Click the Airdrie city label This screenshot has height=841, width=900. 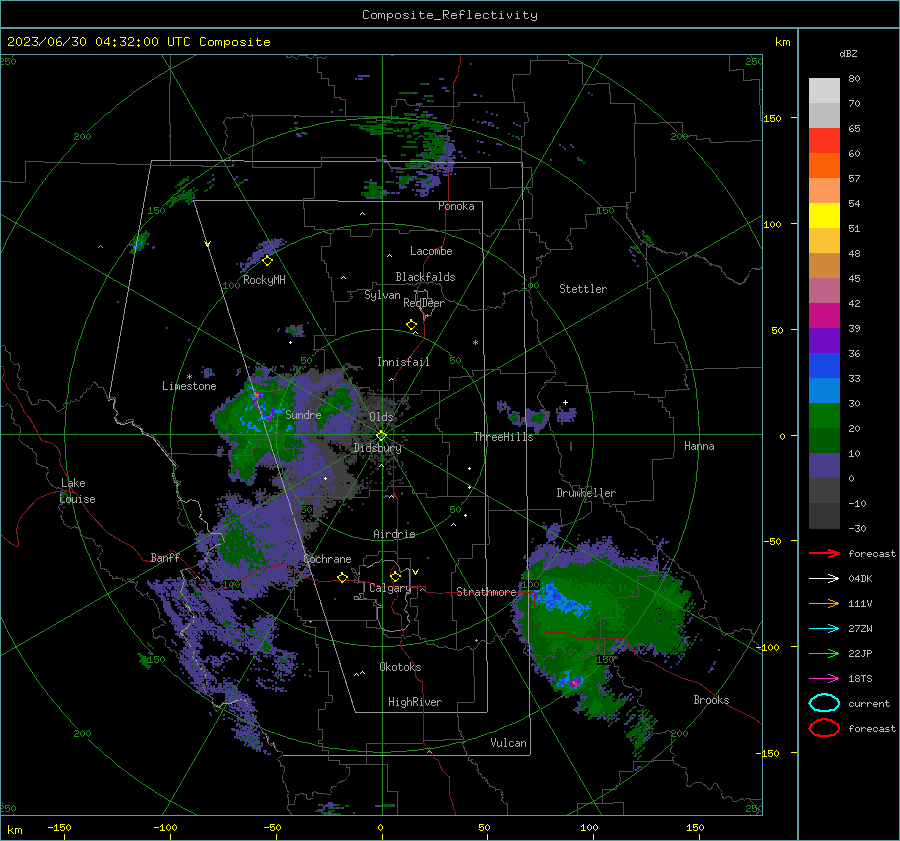click(x=394, y=534)
